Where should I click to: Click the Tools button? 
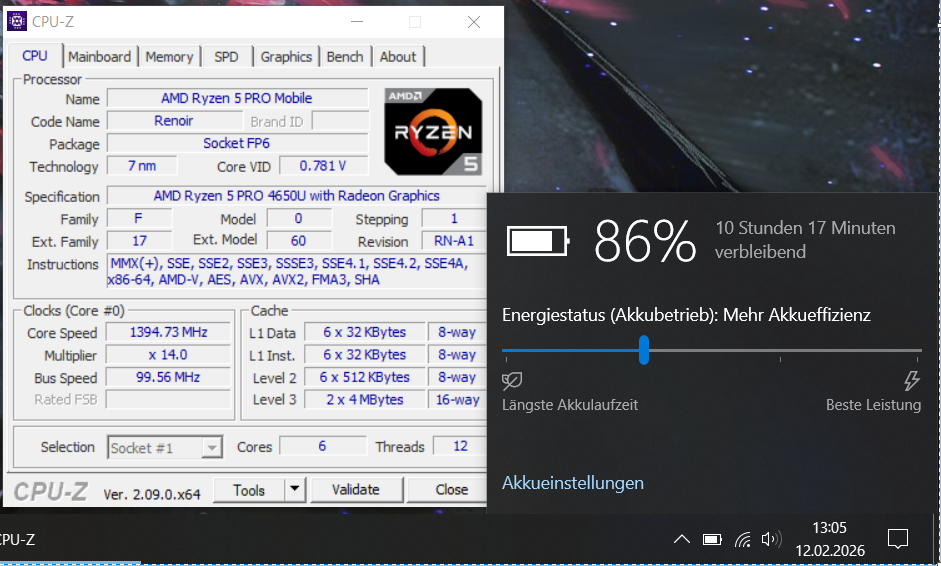tap(249, 490)
